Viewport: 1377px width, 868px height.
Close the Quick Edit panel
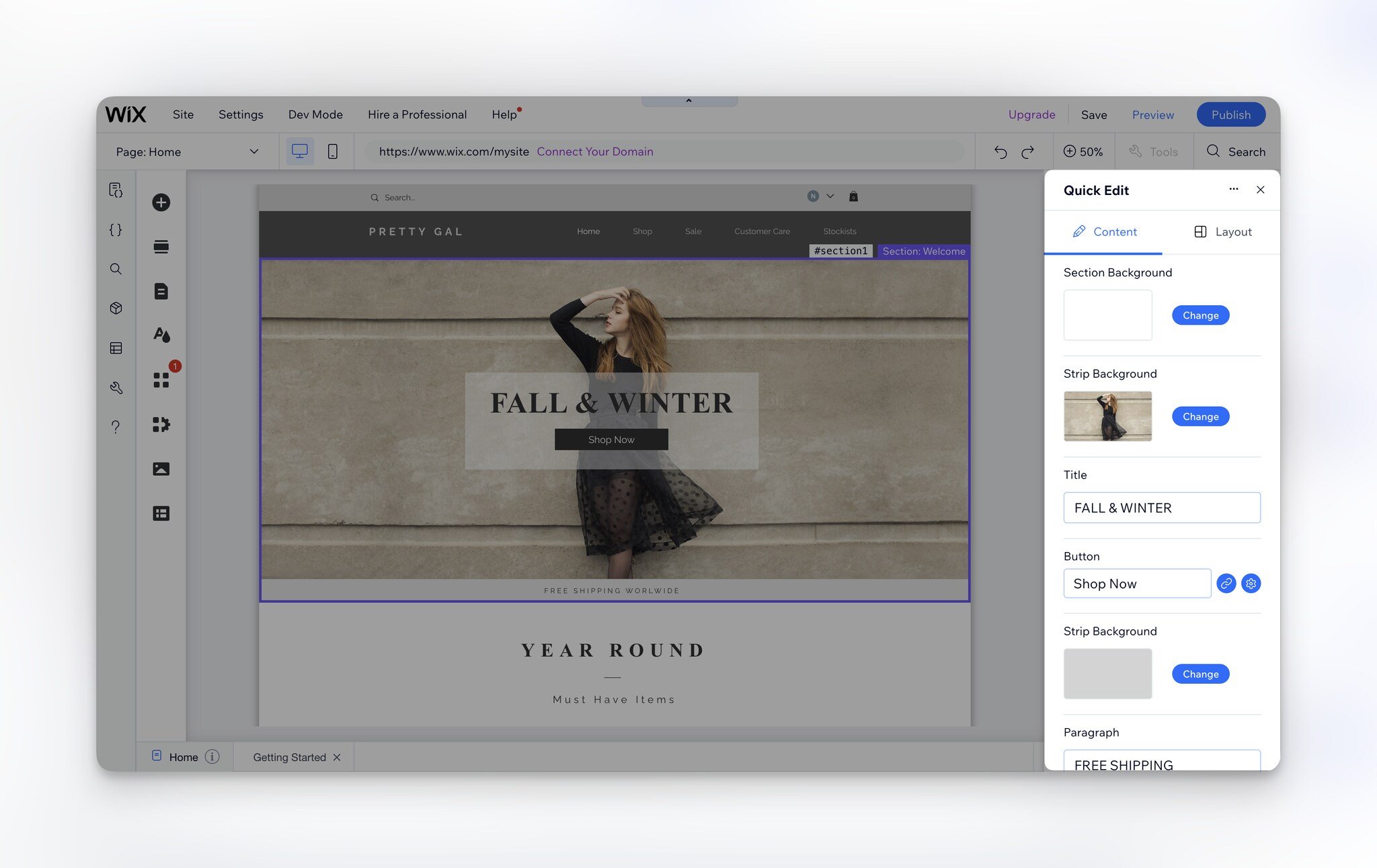(1261, 189)
